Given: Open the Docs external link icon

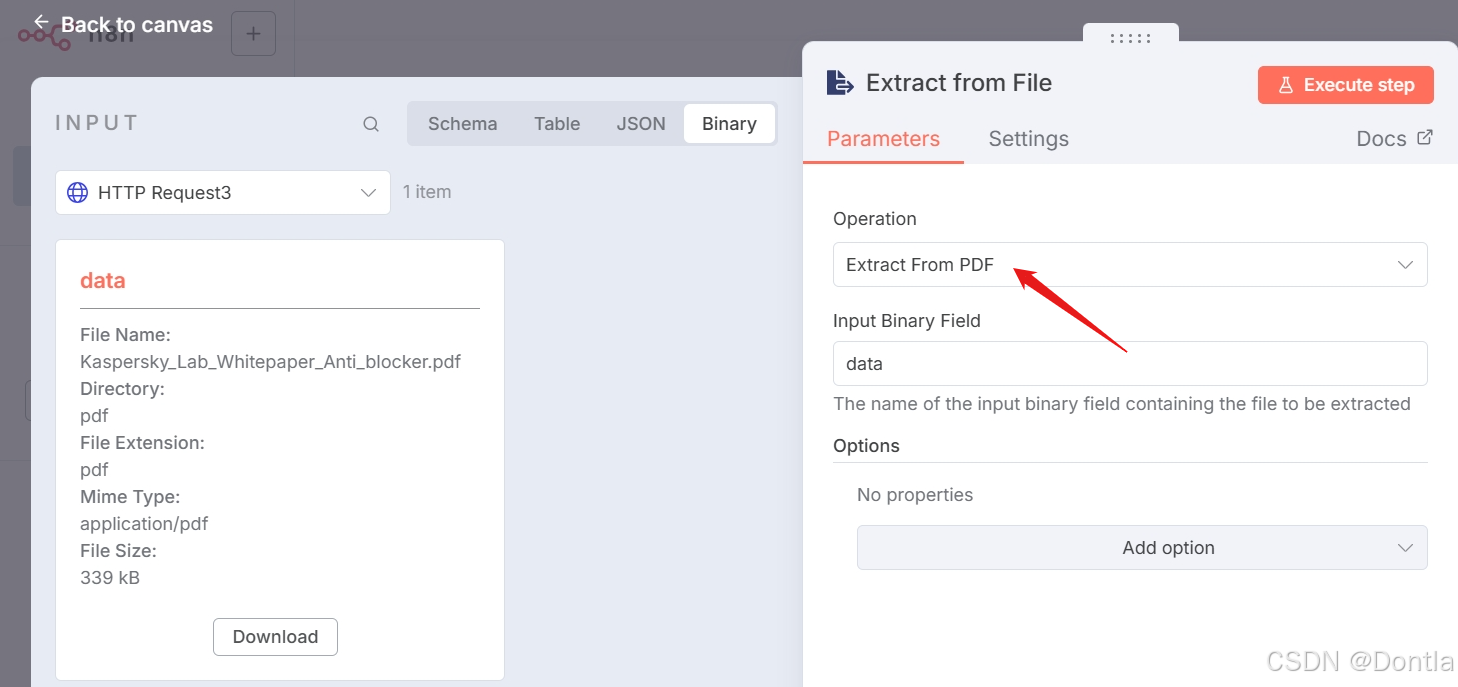Looking at the screenshot, I should tap(1425, 138).
